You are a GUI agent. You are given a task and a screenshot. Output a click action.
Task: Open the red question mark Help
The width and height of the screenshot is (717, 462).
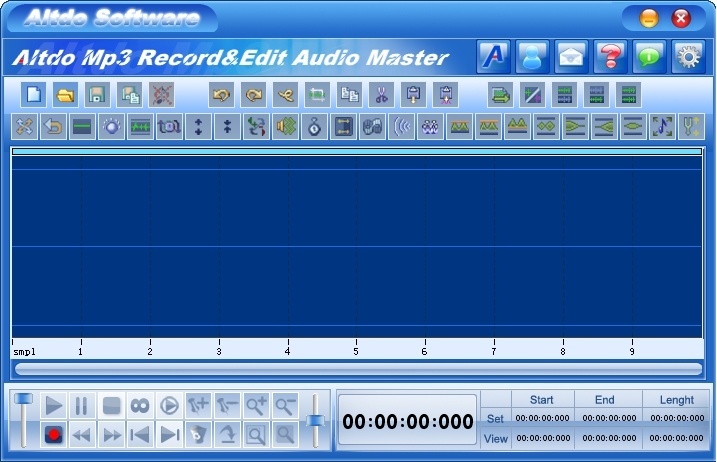point(610,57)
